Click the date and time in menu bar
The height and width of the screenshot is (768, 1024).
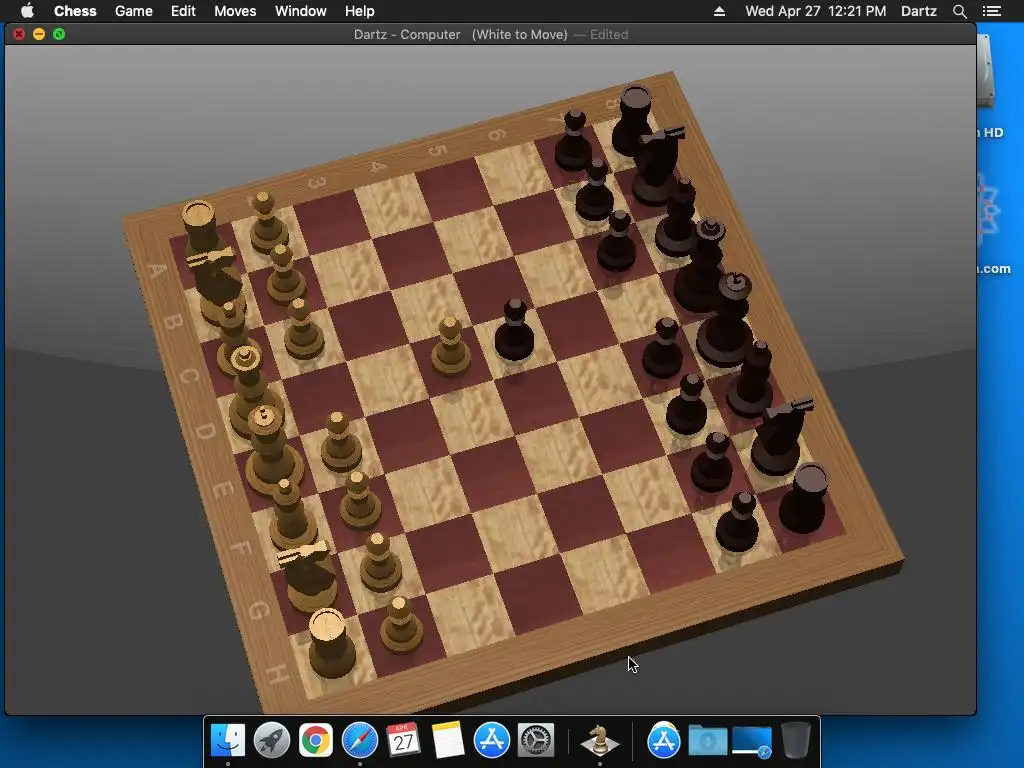[816, 11]
